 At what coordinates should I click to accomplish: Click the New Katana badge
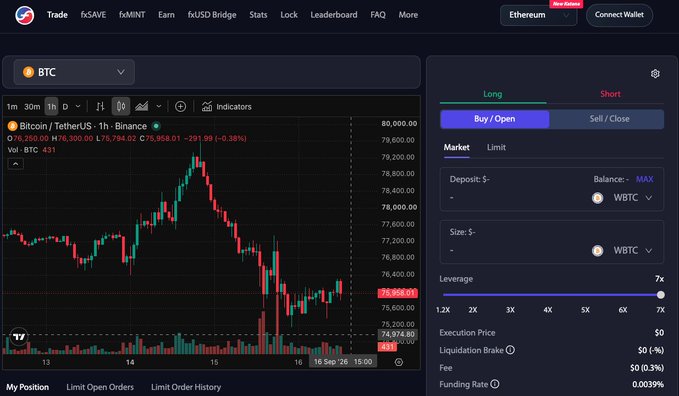[566, 4]
